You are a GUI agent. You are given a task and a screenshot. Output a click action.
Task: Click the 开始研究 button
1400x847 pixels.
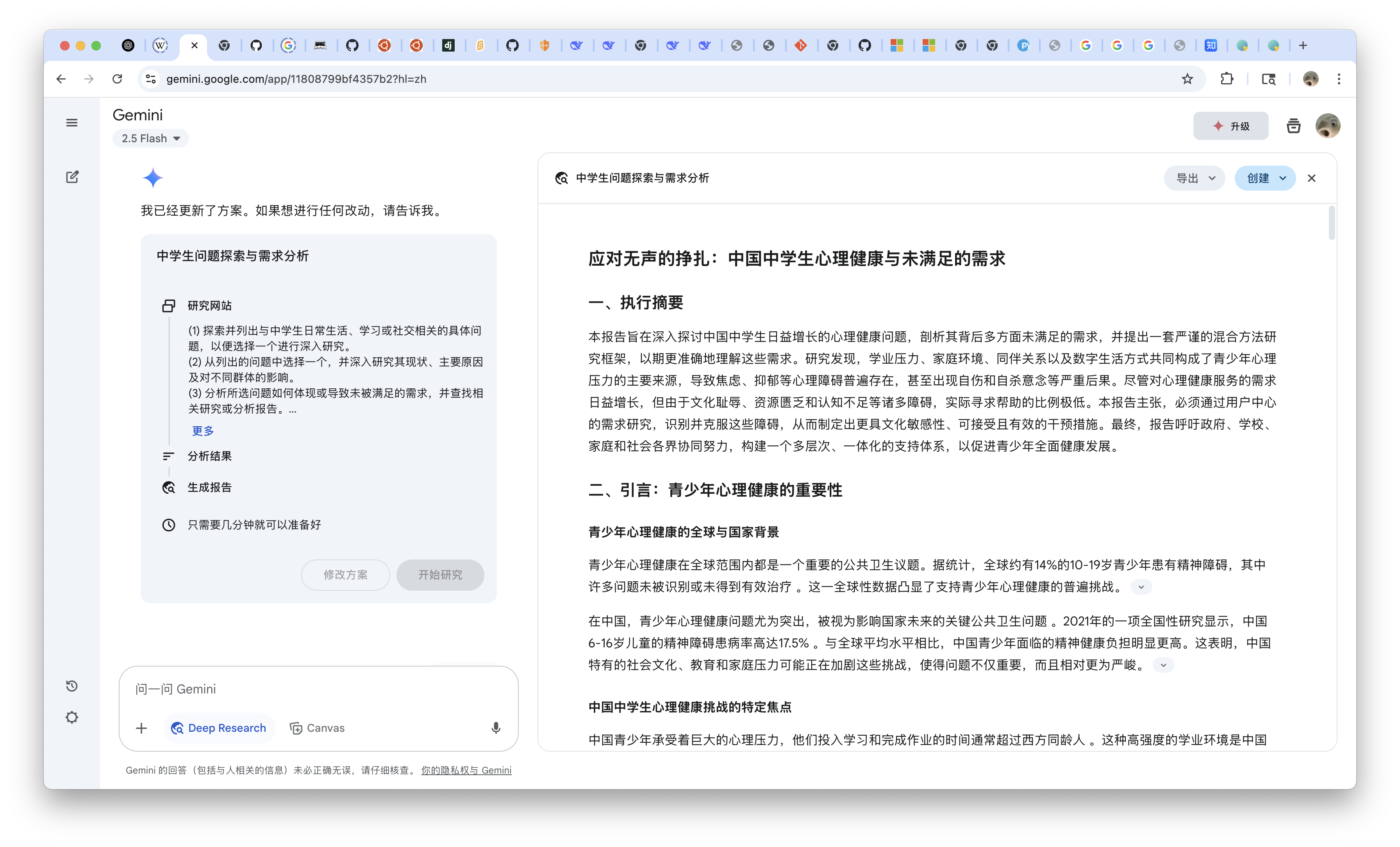click(440, 575)
